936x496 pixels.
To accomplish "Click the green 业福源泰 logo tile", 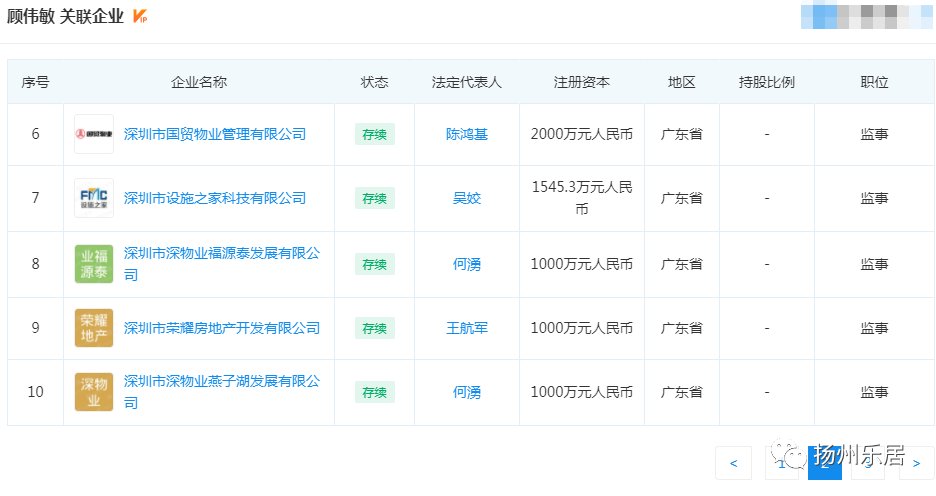I will (94, 264).
